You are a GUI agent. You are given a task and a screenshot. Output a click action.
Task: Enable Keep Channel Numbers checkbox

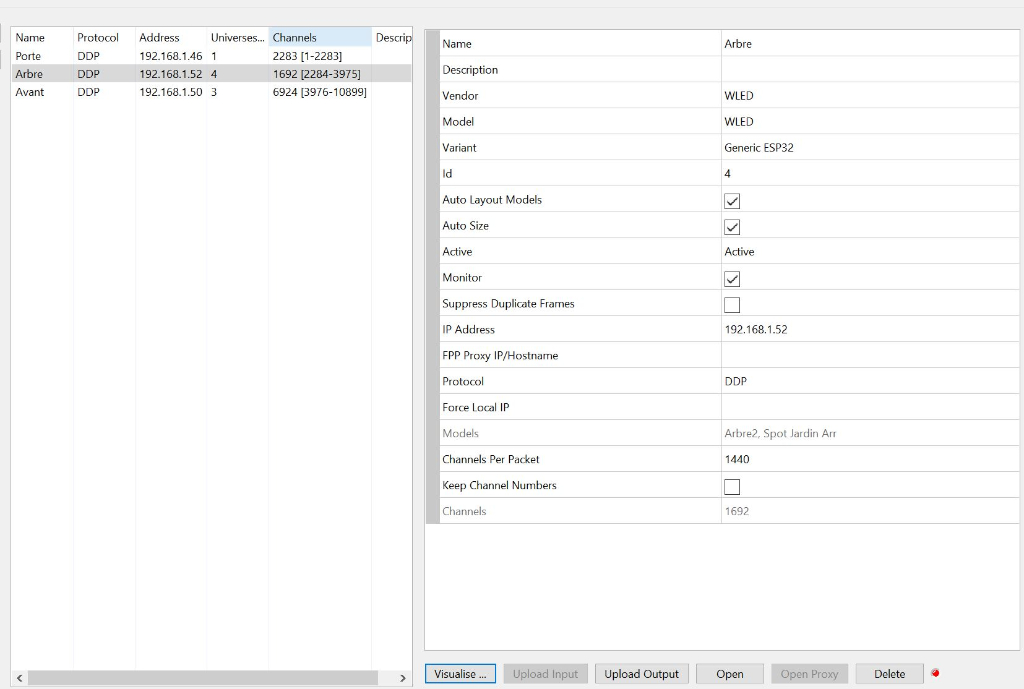pos(732,487)
